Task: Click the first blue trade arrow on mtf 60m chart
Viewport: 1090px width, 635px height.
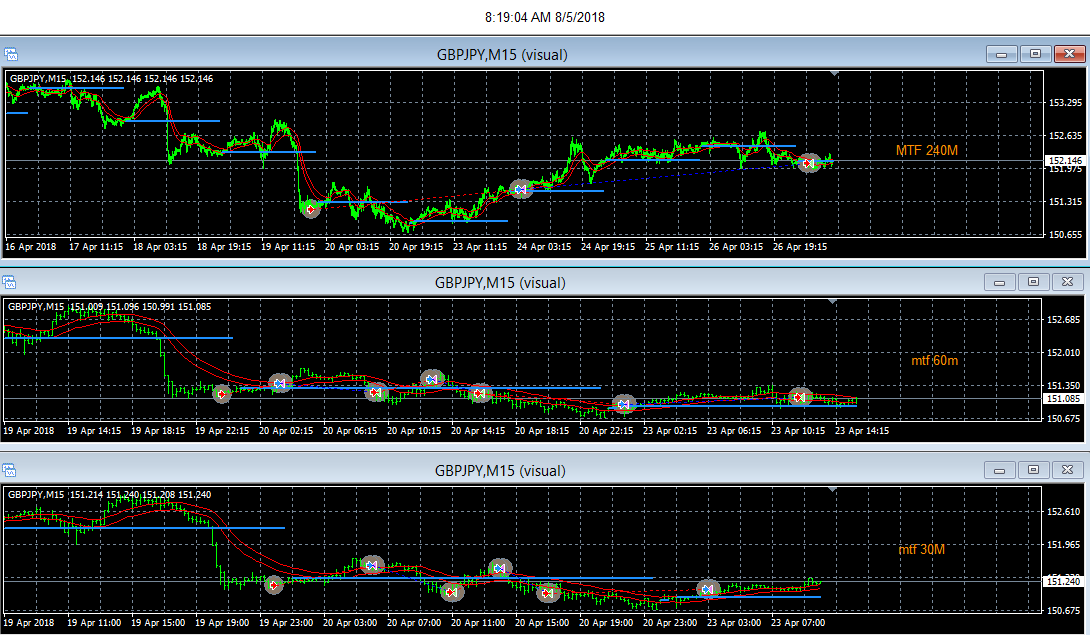Action: click(280, 383)
